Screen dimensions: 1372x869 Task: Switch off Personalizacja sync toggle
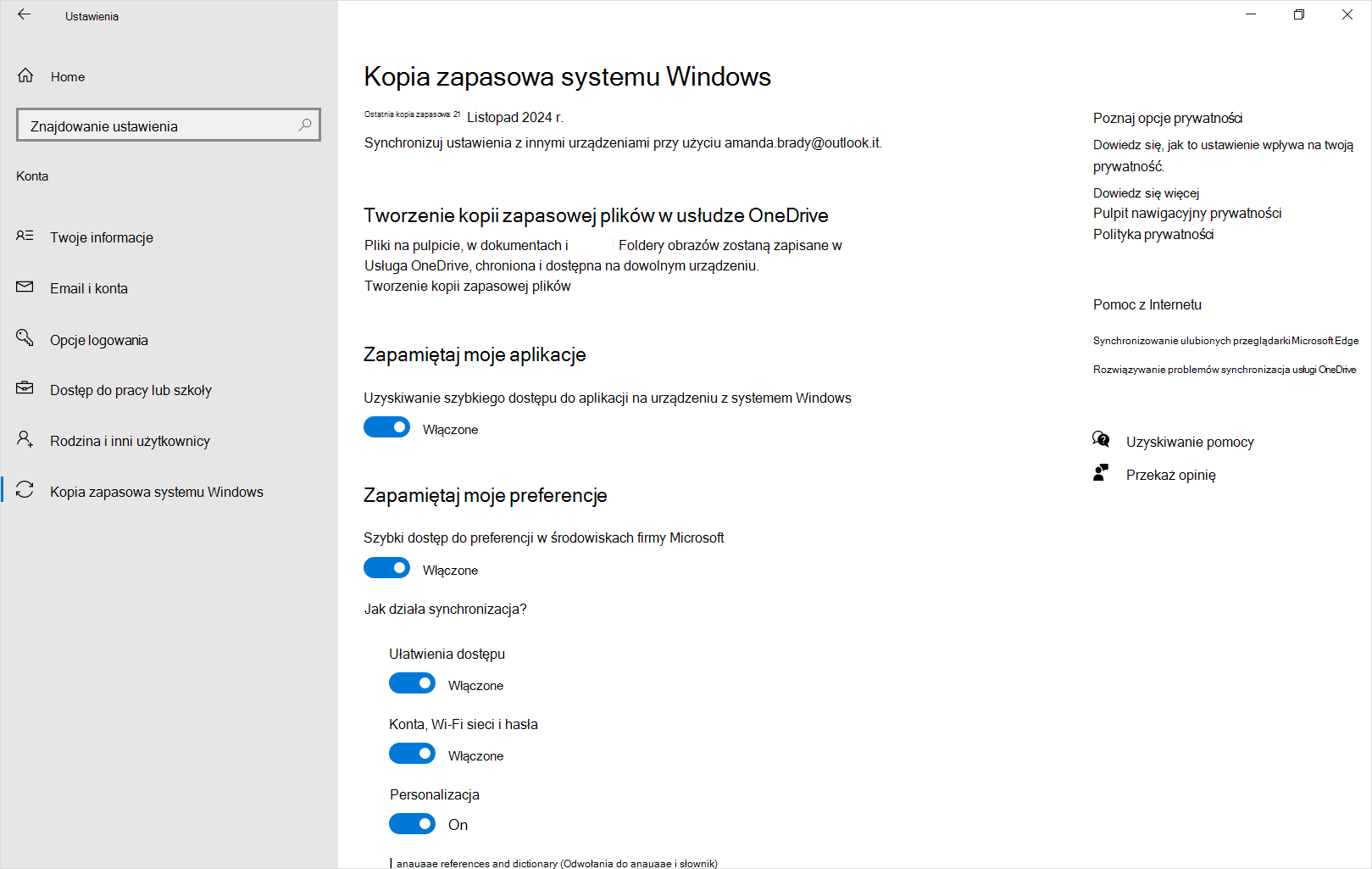tap(412, 824)
